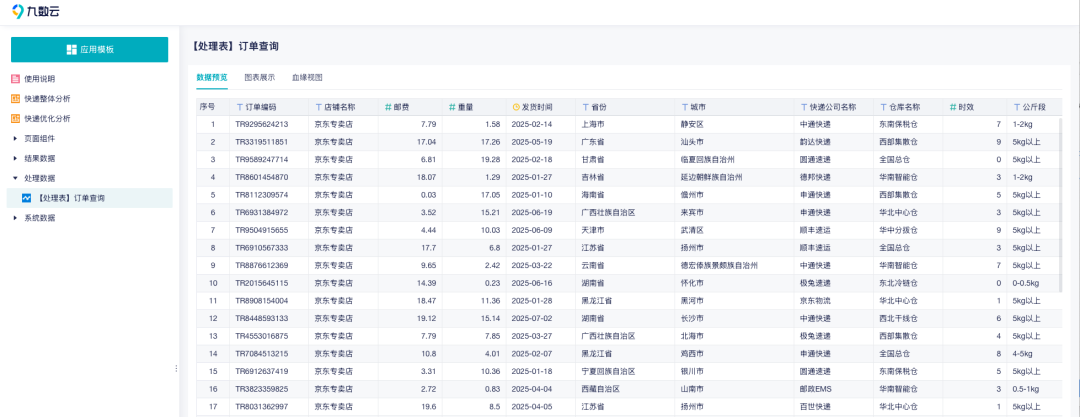Viewport: 1080px width, 417px height.
Task: Click the 延边朝鲜族自治州 city cell
Action: click(x=712, y=177)
